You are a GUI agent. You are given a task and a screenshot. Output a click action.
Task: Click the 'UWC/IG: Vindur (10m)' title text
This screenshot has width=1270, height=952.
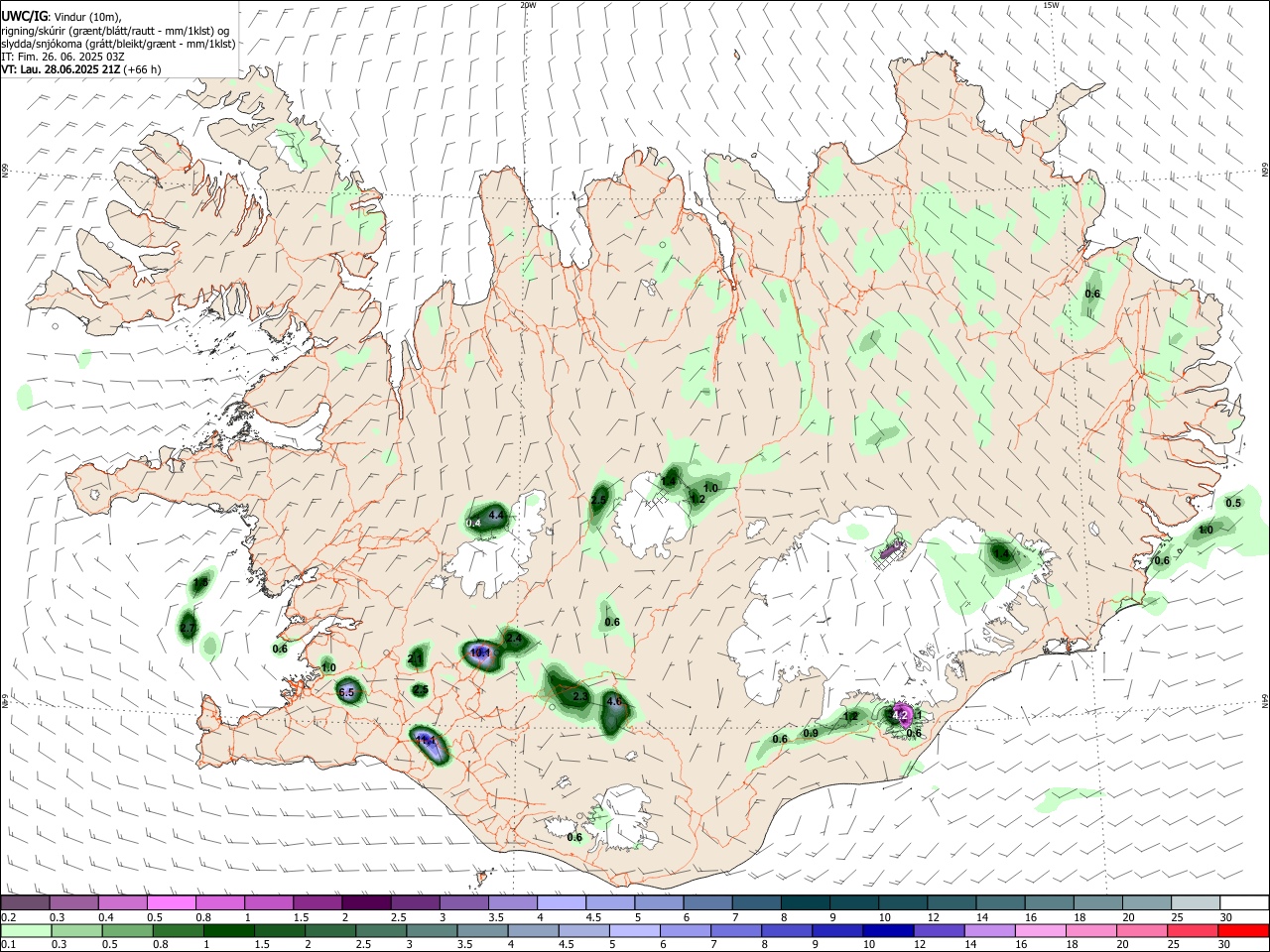coord(62,17)
